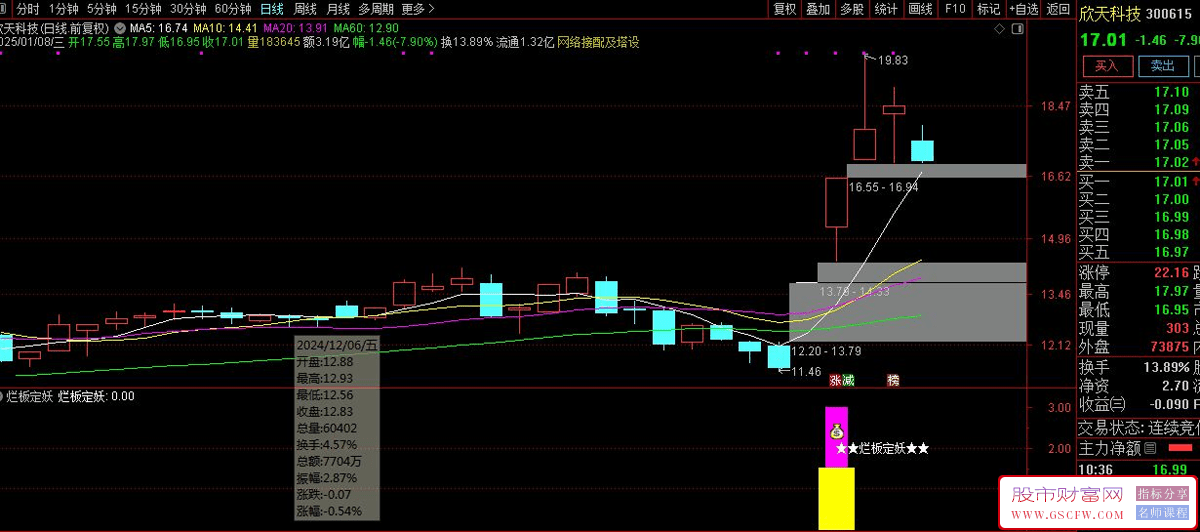Select the 15分钟 period tab
This screenshot has width=1200, height=532.
(143, 9)
